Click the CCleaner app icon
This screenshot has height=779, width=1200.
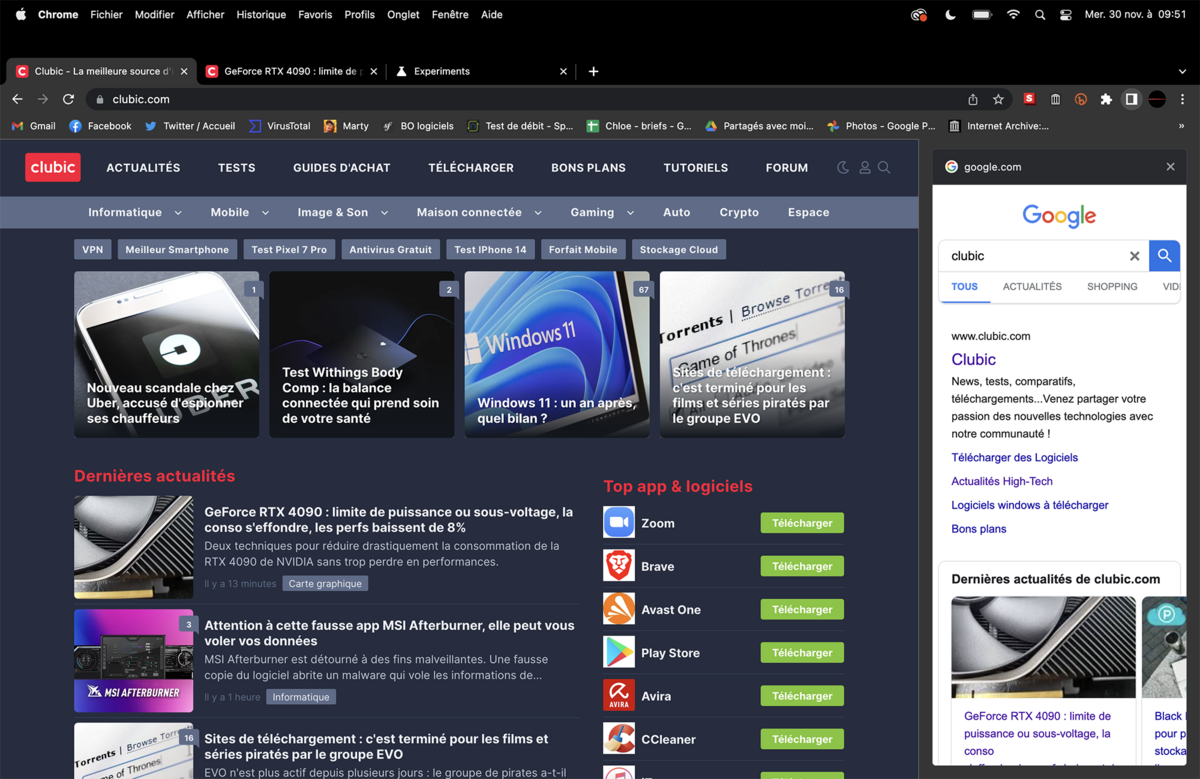click(x=619, y=739)
